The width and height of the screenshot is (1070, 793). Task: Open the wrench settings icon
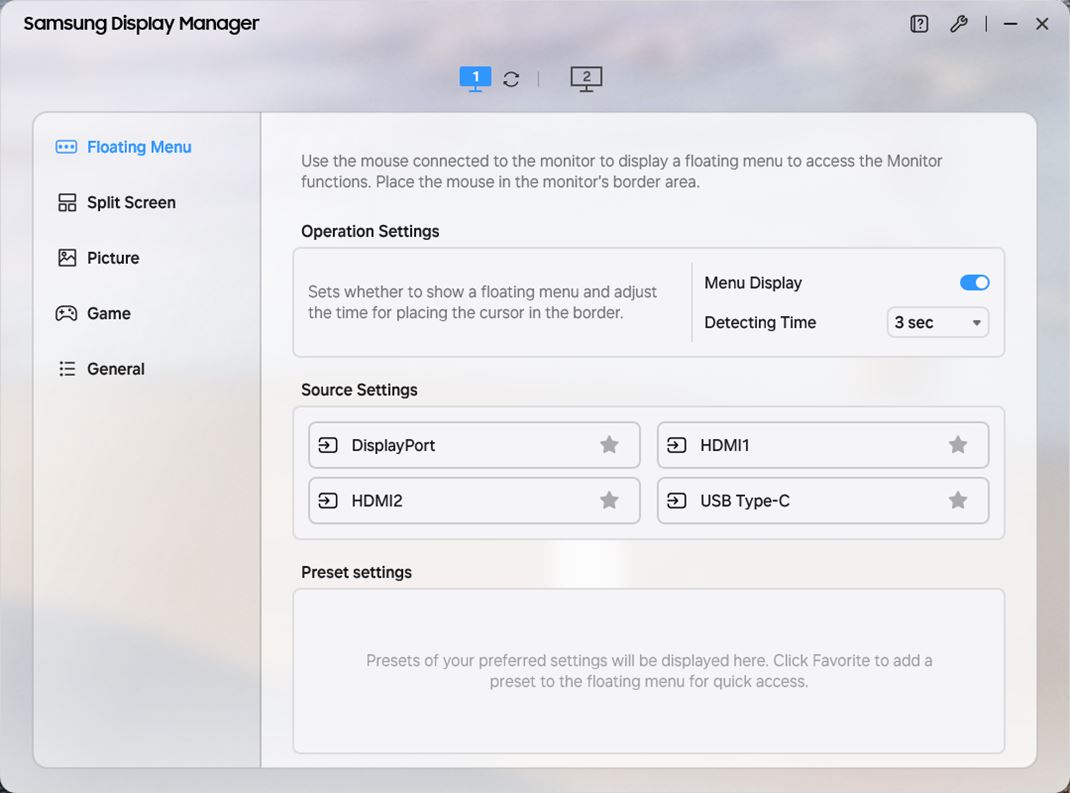click(x=959, y=25)
